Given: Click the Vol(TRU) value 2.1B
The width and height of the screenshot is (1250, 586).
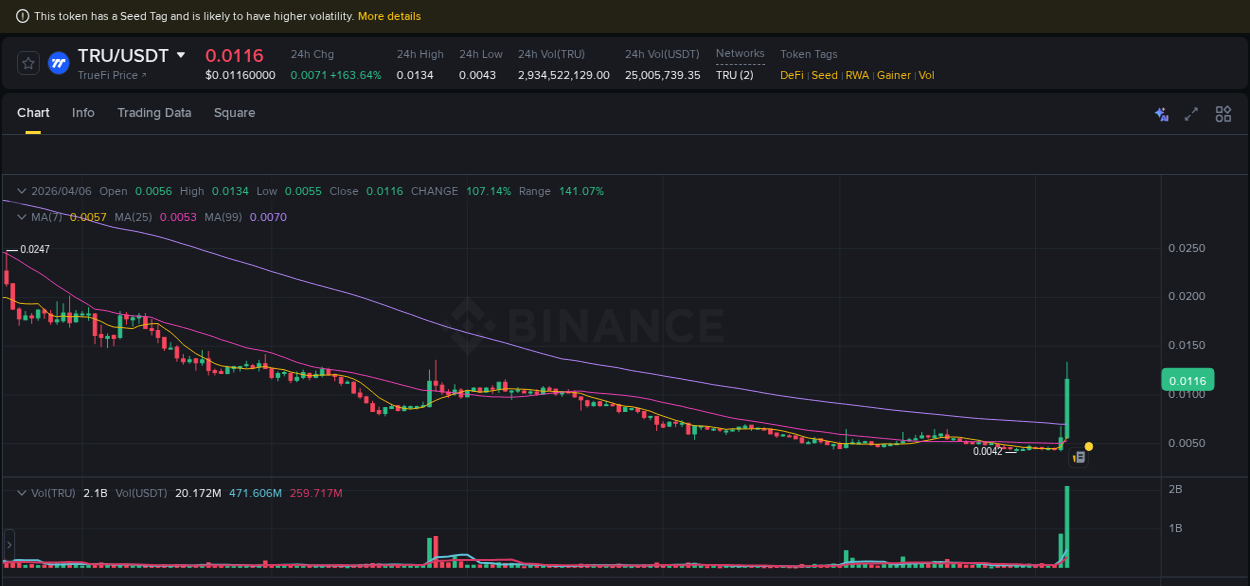Looking at the screenshot, I should (x=95, y=493).
